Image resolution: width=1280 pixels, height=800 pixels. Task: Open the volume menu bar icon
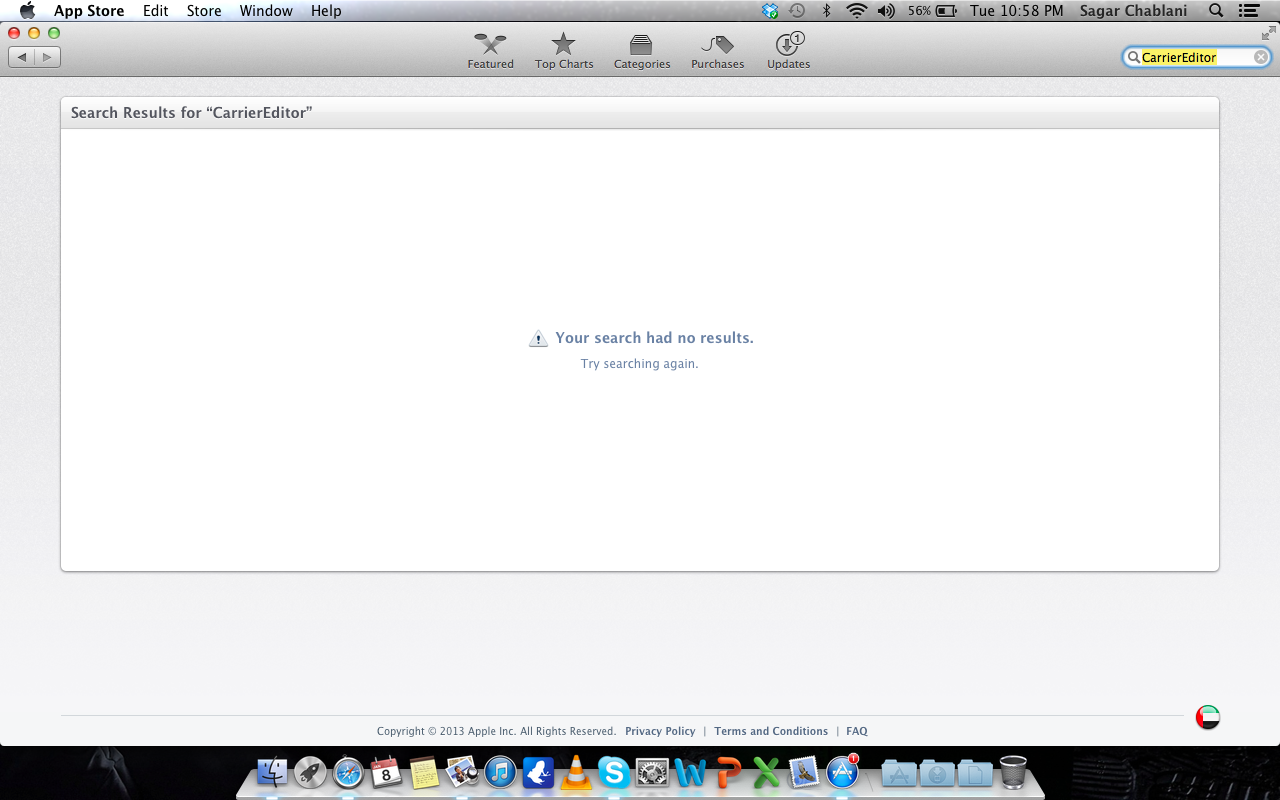886,11
